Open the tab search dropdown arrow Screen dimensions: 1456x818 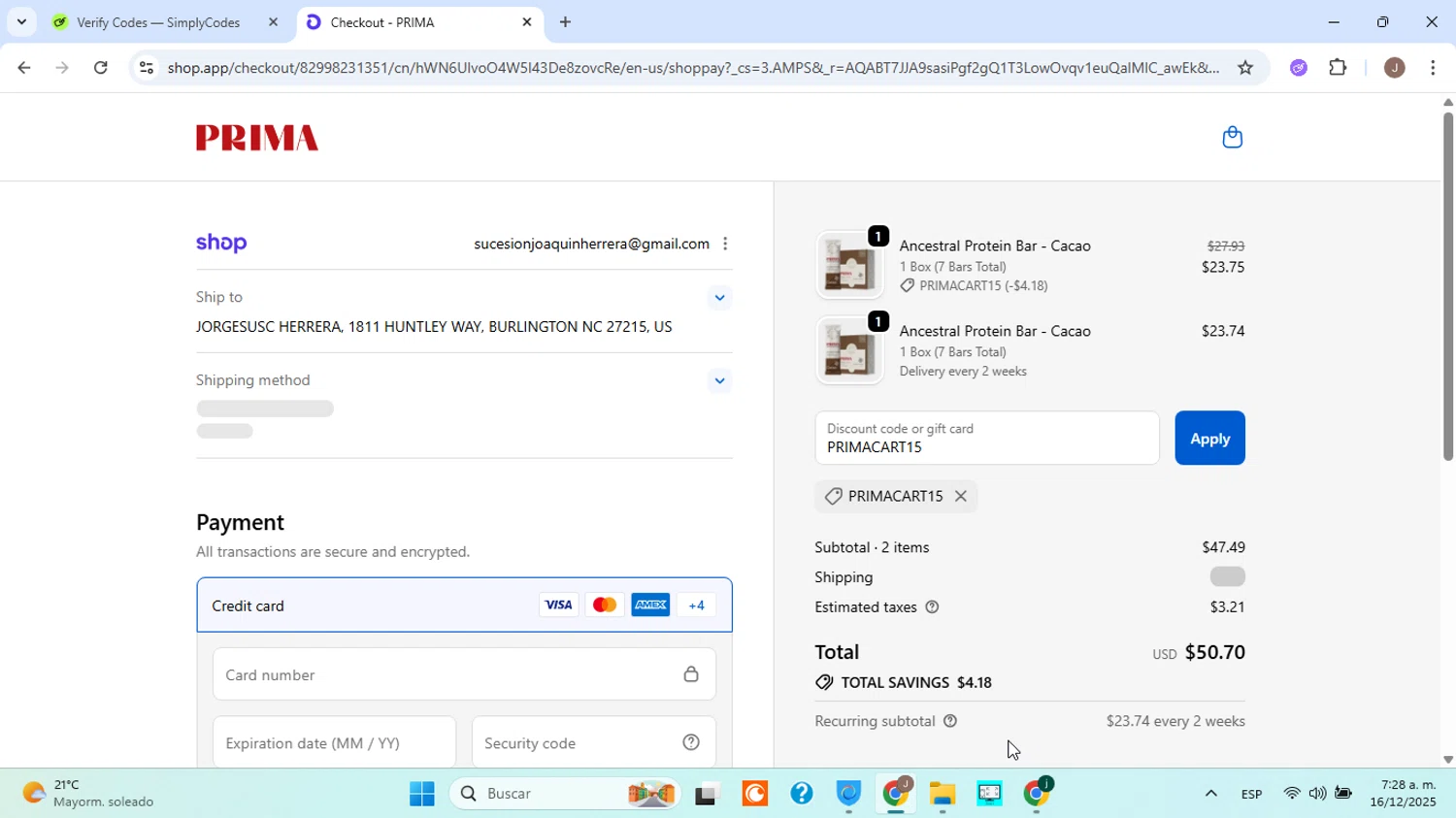point(21,22)
